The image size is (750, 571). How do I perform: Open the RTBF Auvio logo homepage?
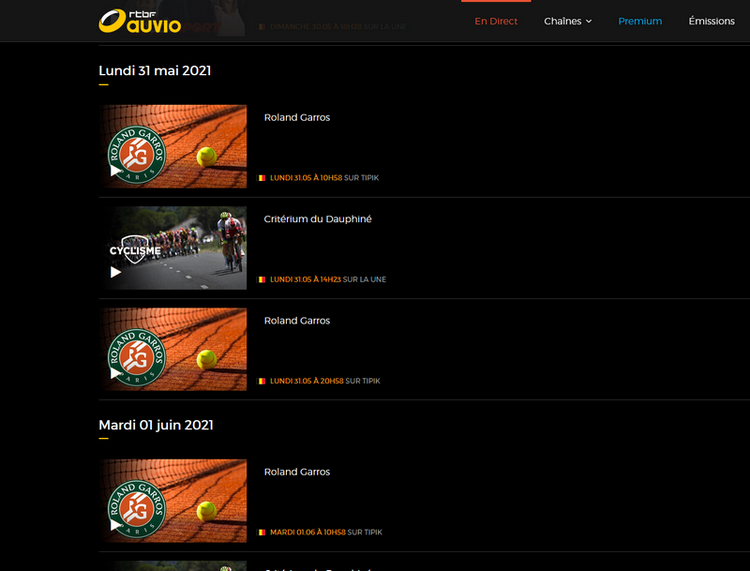coord(140,21)
